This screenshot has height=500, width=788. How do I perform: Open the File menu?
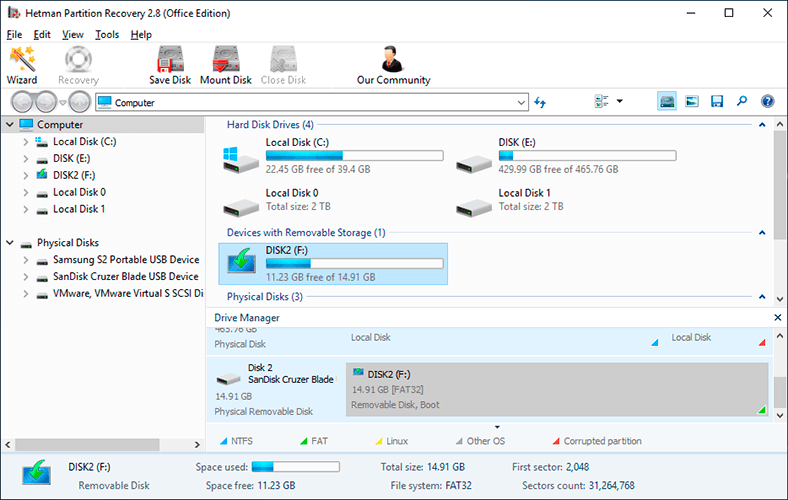click(x=14, y=35)
